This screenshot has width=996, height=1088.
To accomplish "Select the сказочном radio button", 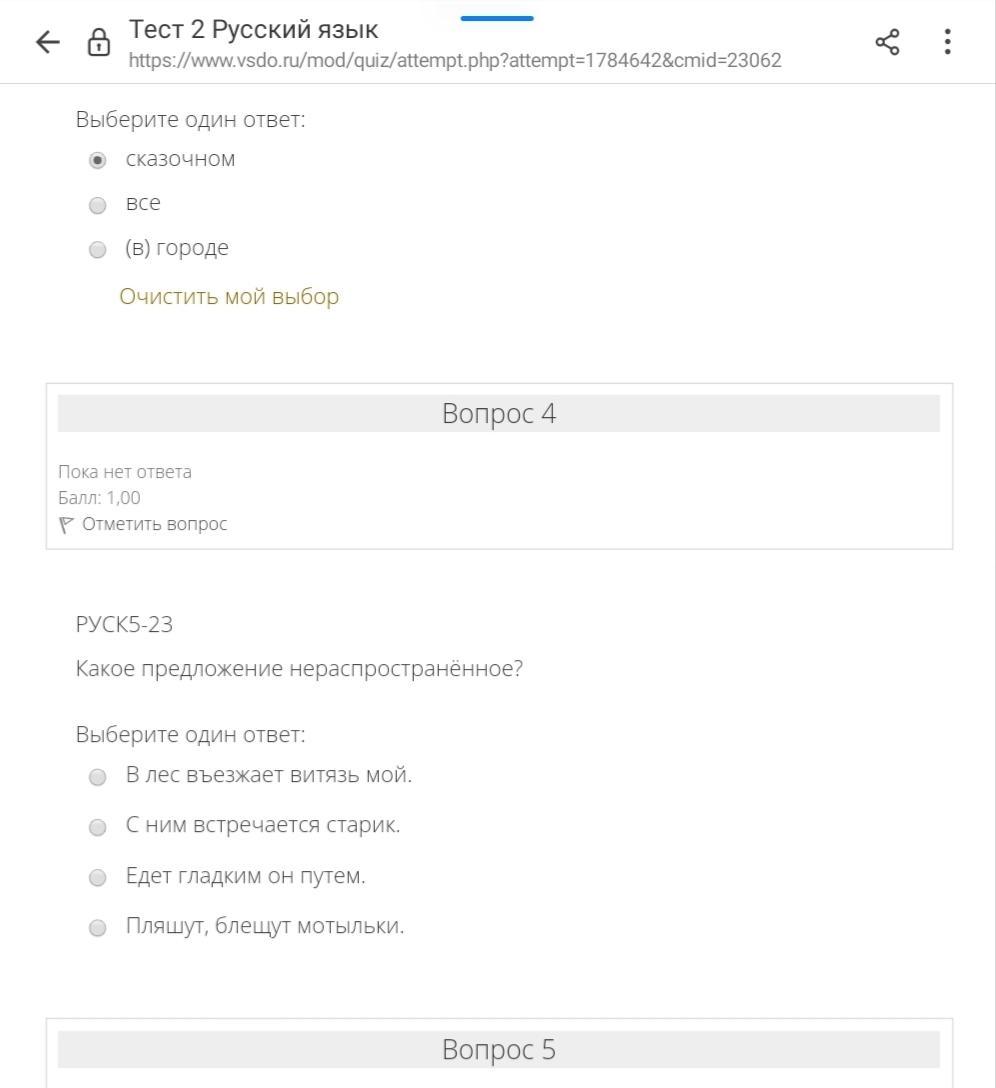I will tap(98, 161).
